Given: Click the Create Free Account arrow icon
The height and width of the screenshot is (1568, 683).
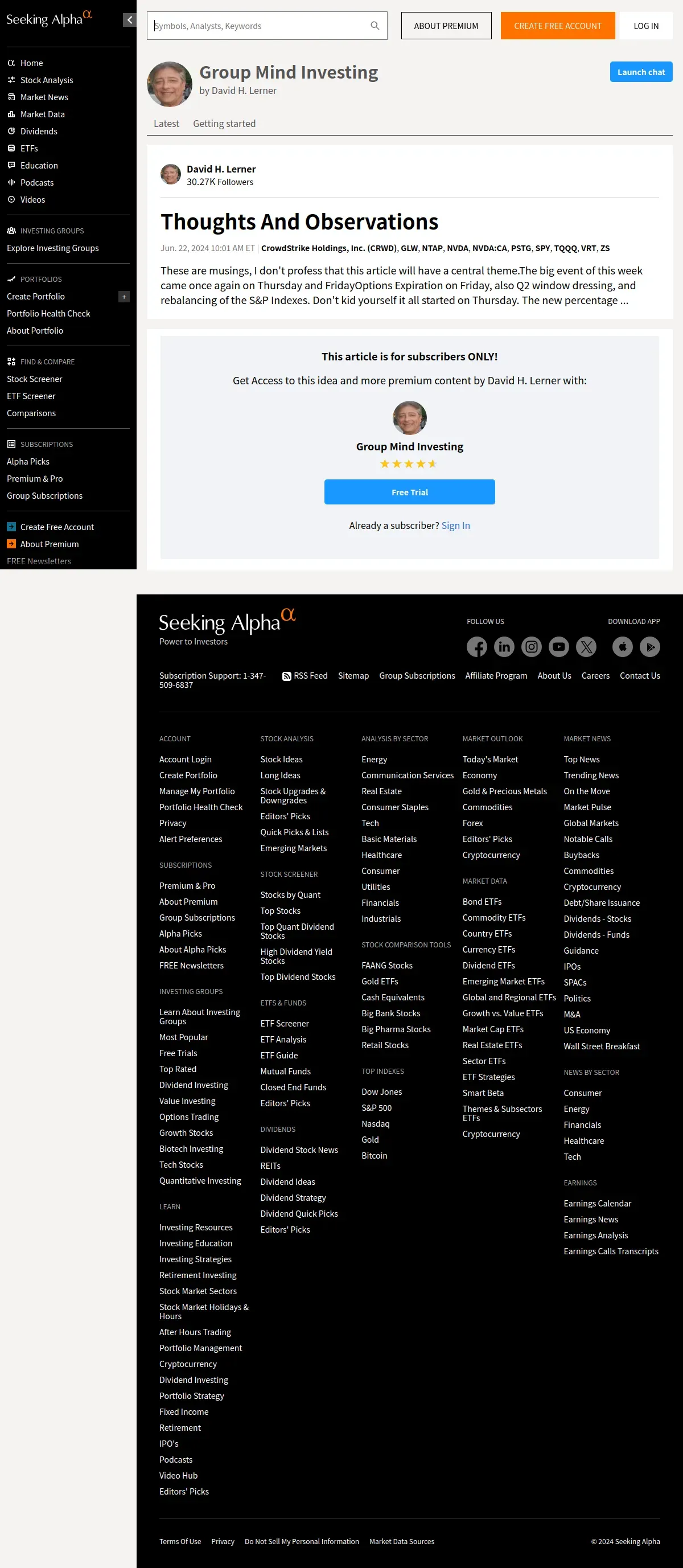Looking at the screenshot, I should click(x=11, y=527).
